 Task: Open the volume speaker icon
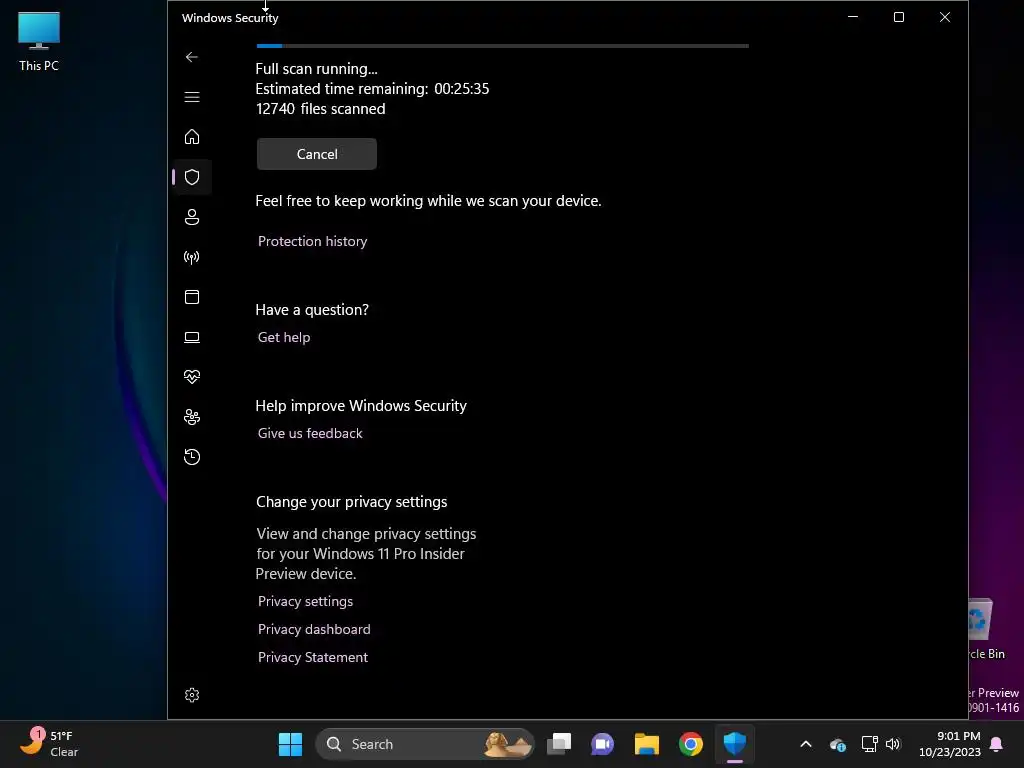coord(893,744)
